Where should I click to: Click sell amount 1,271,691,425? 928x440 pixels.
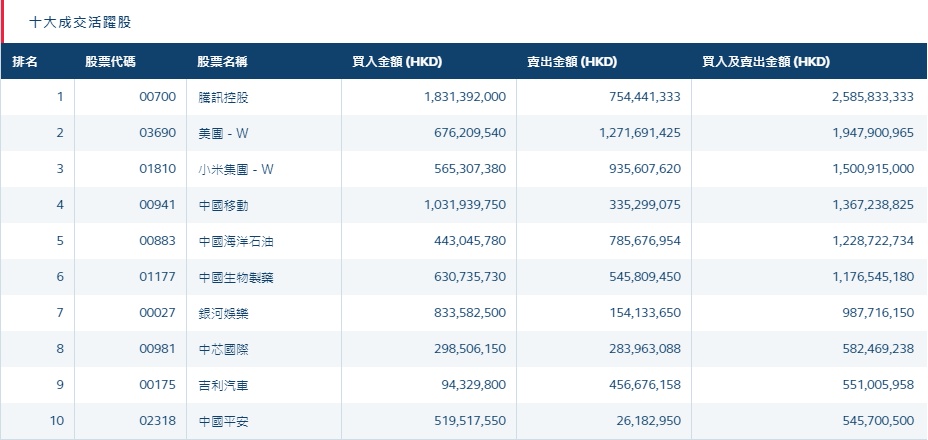(640, 133)
